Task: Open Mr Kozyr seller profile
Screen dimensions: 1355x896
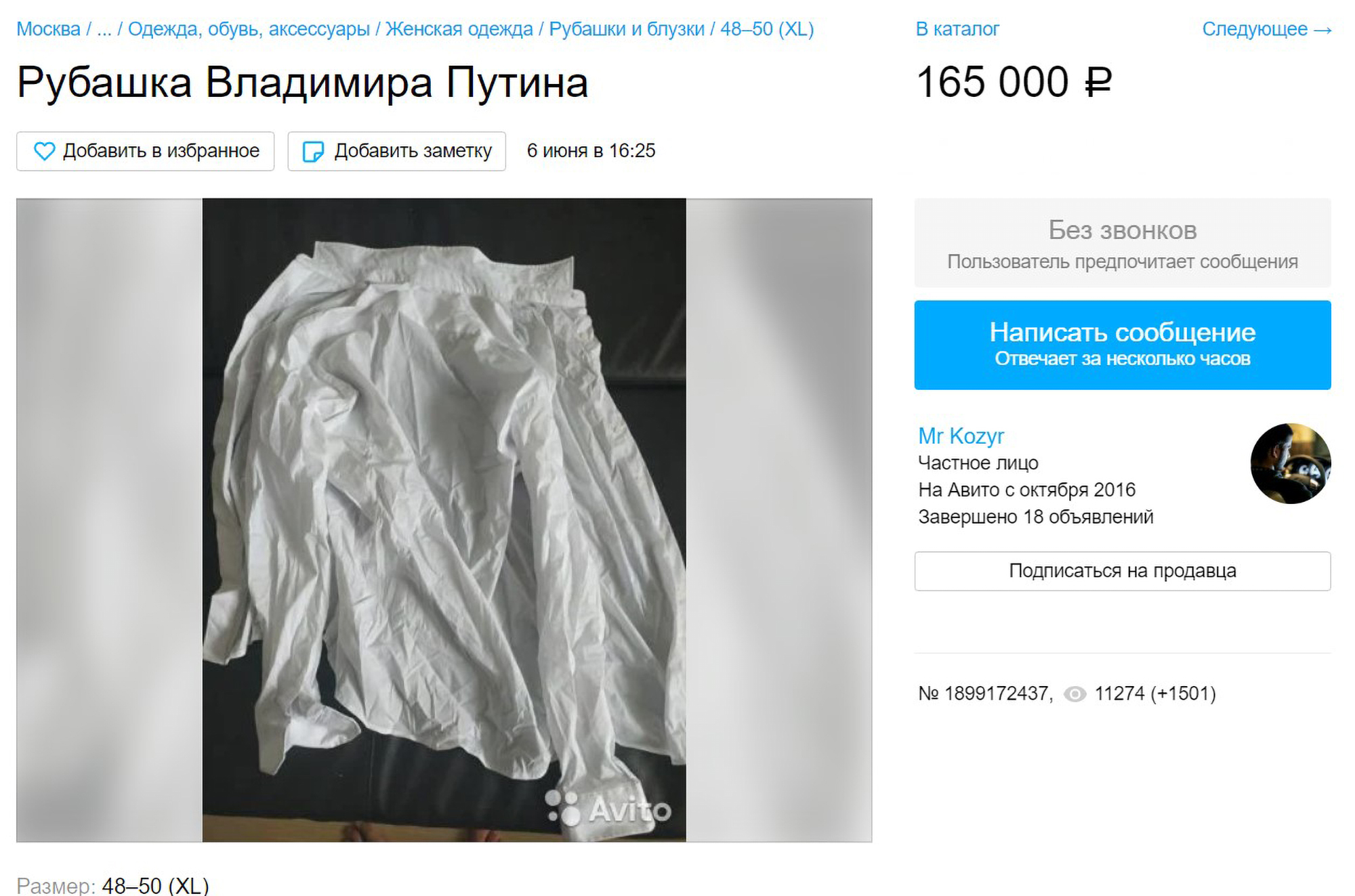Action: point(961,435)
